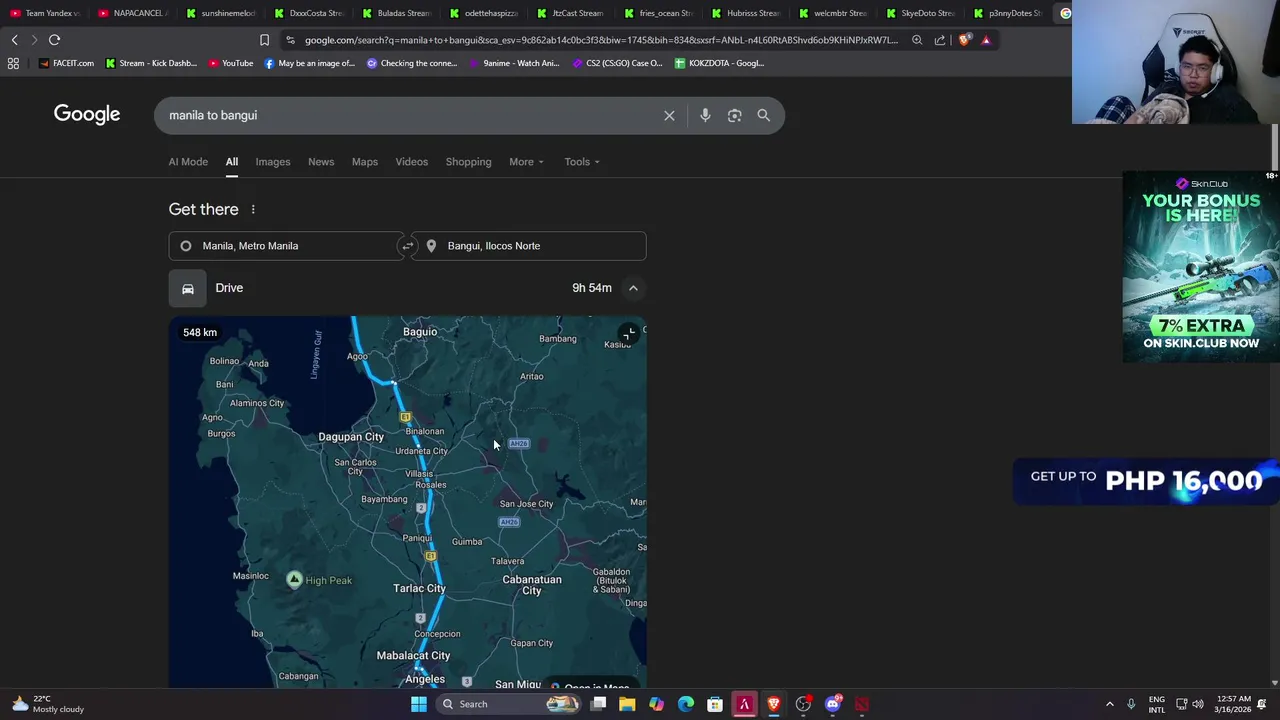Expand the More search filters dropdown
This screenshot has height=720, width=1280.
(526, 162)
